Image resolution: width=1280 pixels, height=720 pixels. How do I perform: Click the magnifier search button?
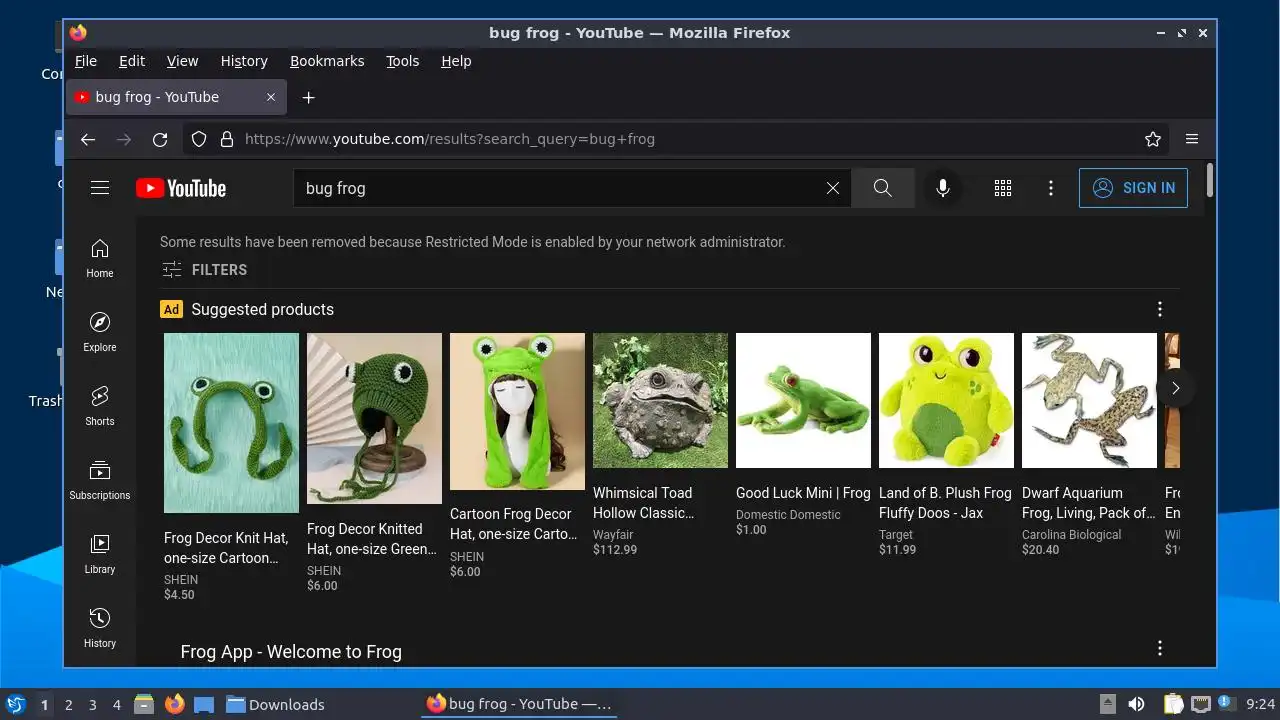click(882, 188)
